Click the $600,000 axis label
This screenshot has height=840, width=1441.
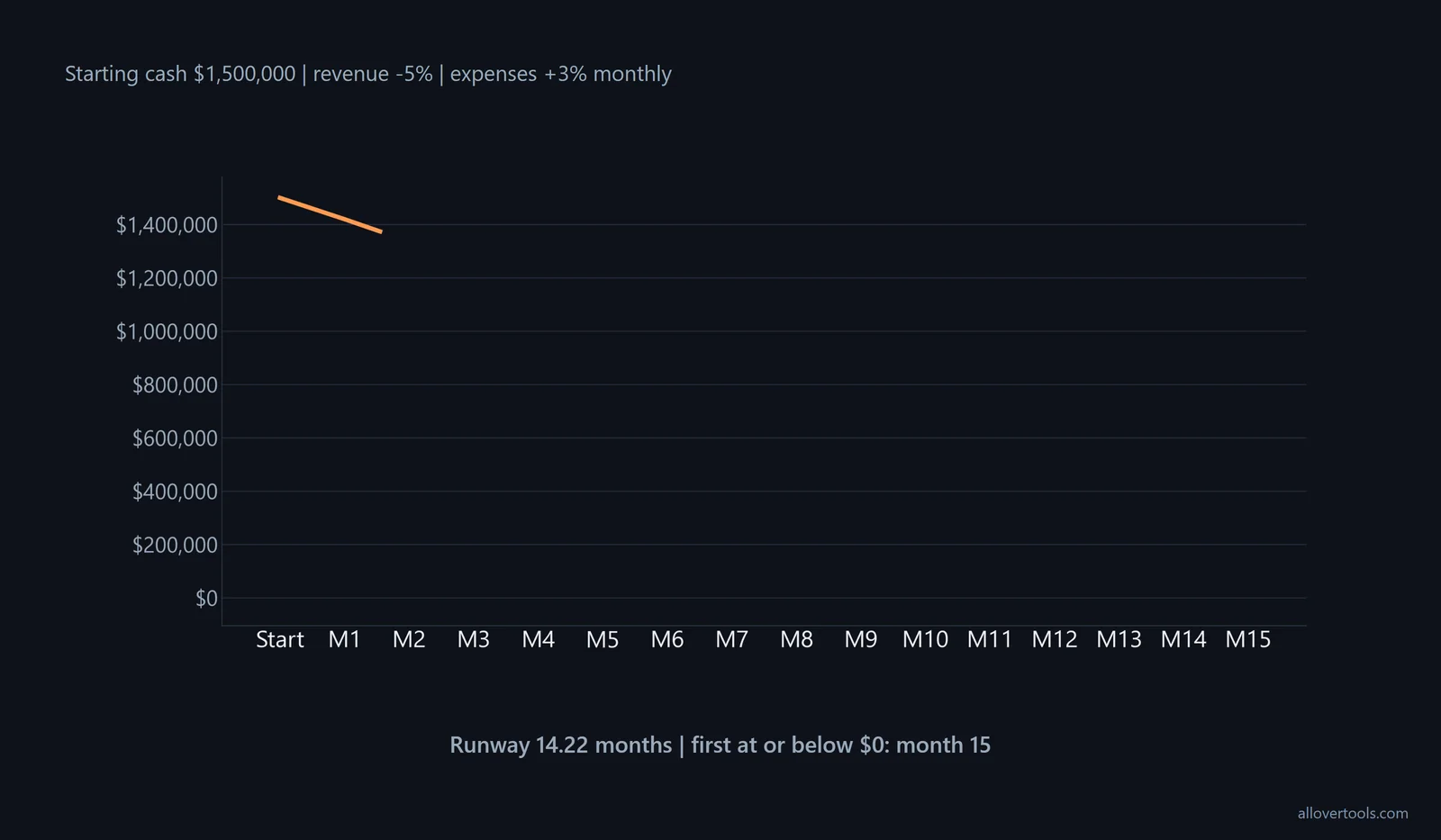[x=175, y=438]
